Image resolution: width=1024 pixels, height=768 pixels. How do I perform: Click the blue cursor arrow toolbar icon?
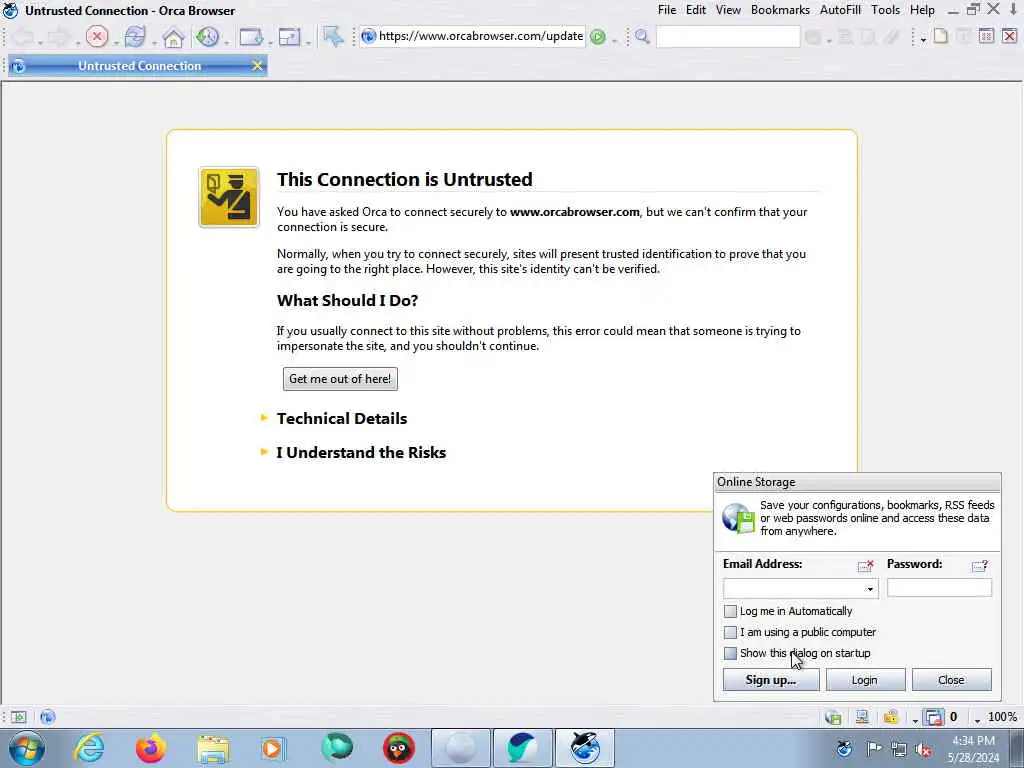pos(333,37)
